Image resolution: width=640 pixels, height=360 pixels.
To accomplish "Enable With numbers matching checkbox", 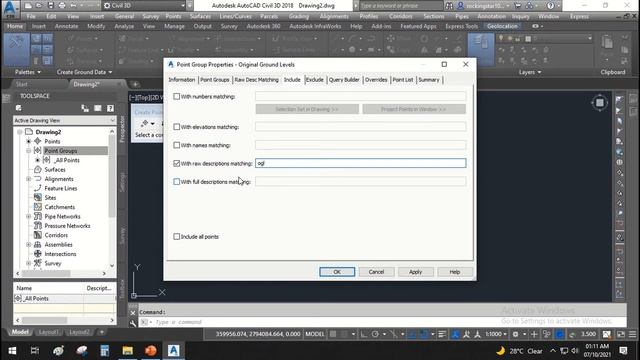I will pos(176,96).
